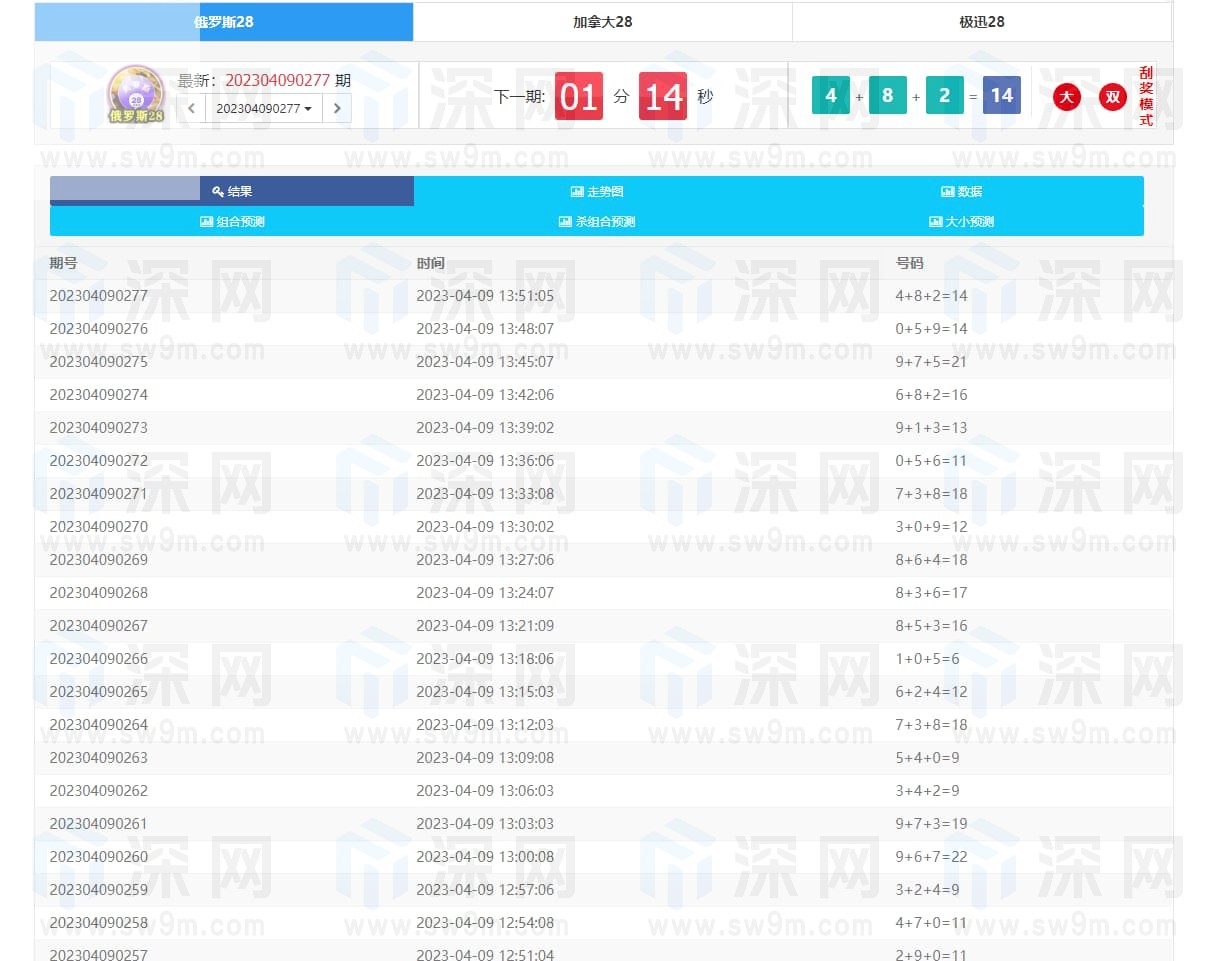Click the red 大 result badge
This screenshot has width=1210, height=961.
[x=1067, y=97]
